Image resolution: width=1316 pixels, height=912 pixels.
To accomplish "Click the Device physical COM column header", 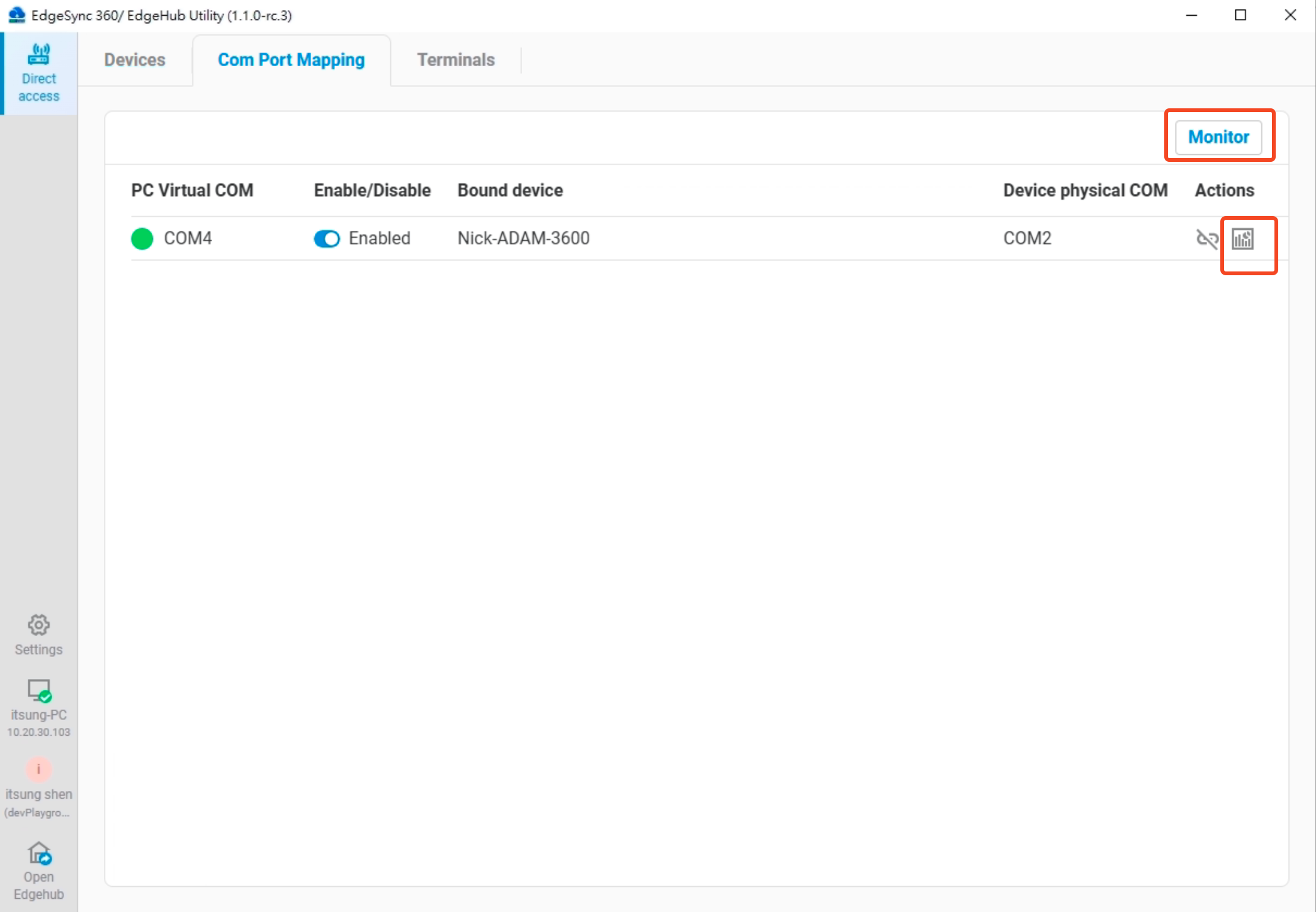I will click(1085, 190).
